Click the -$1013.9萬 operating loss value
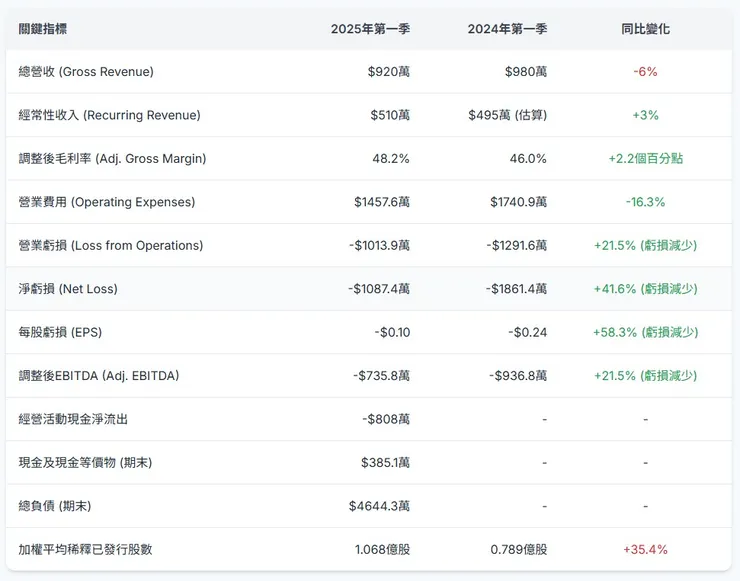The height and width of the screenshot is (581, 740). point(379,245)
